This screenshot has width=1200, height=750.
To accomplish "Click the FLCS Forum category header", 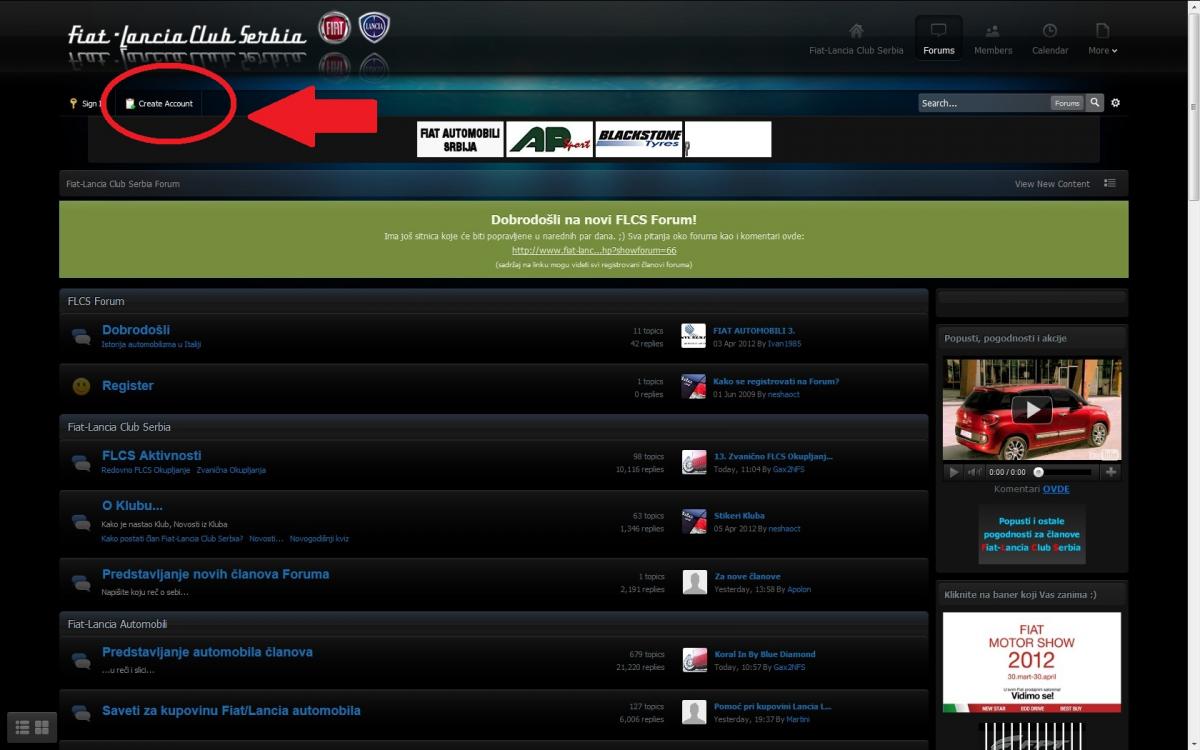I will coord(96,301).
